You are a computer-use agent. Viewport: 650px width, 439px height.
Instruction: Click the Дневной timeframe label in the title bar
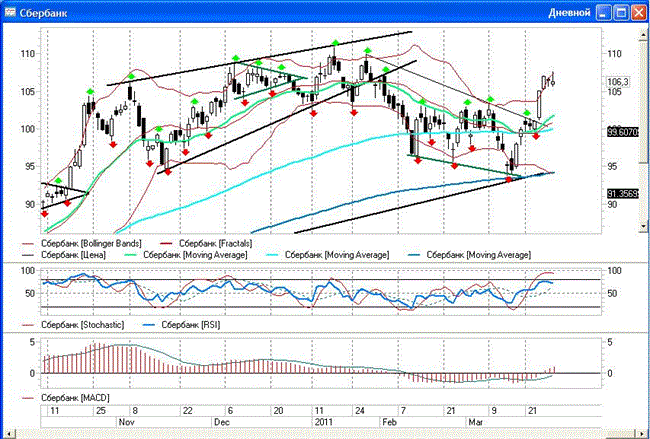(569, 13)
